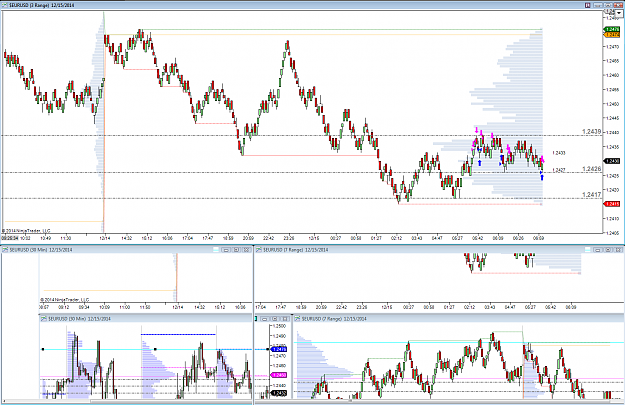The height and width of the screenshot is (405, 625).
Task: Open the dropdown arrow above the 3 Range price axis
Action: click(619, 13)
